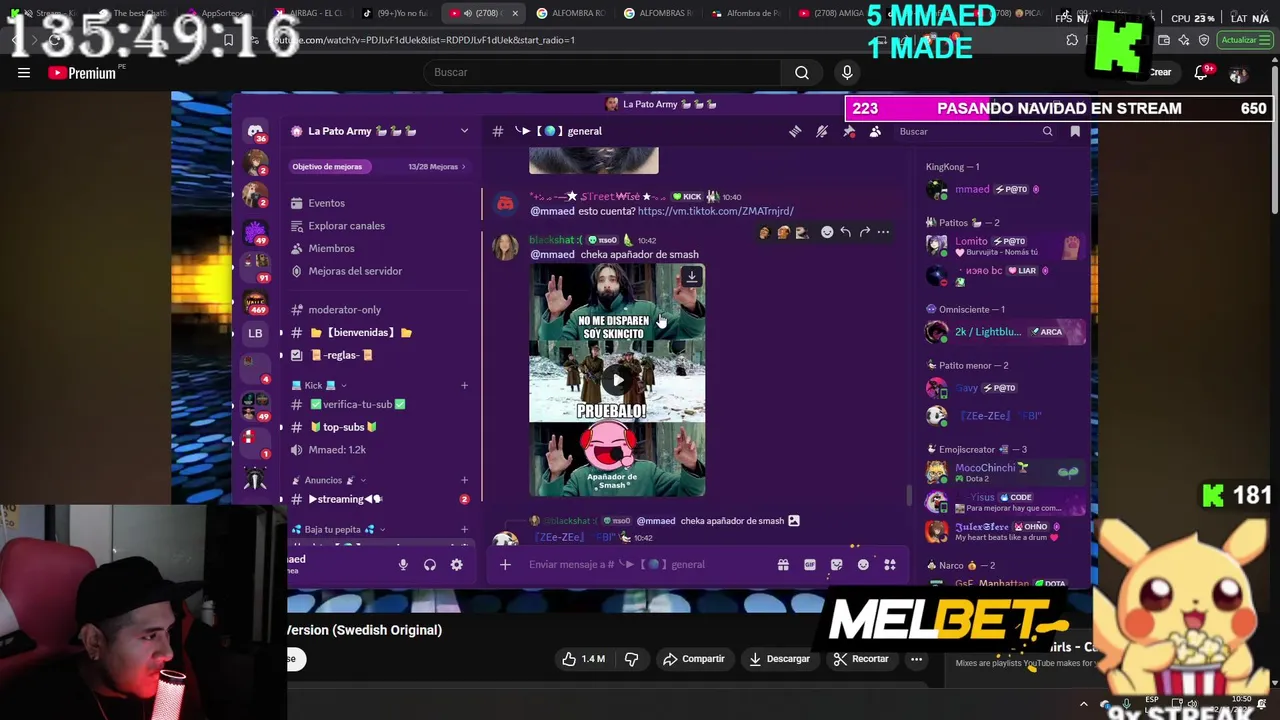Viewport: 1280px width, 720px height.
Task: Open Mejoras del servidor
Action: [355, 271]
